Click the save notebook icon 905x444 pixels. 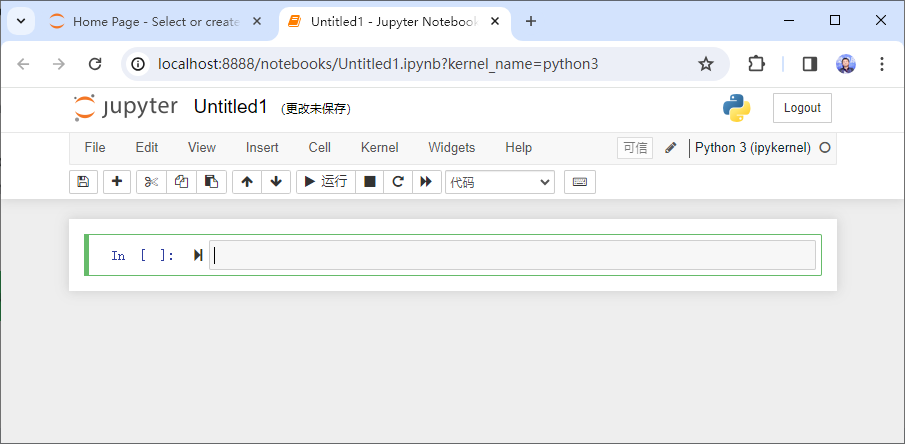[x=83, y=181]
